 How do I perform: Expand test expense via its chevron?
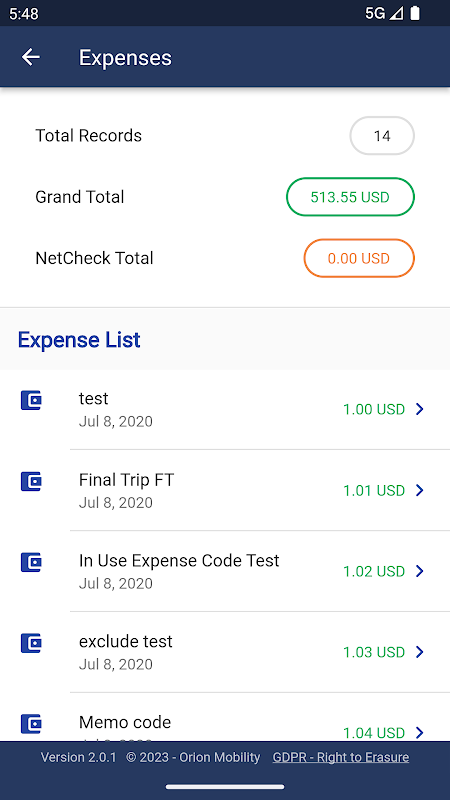pyautogui.click(x=420, y=409)
